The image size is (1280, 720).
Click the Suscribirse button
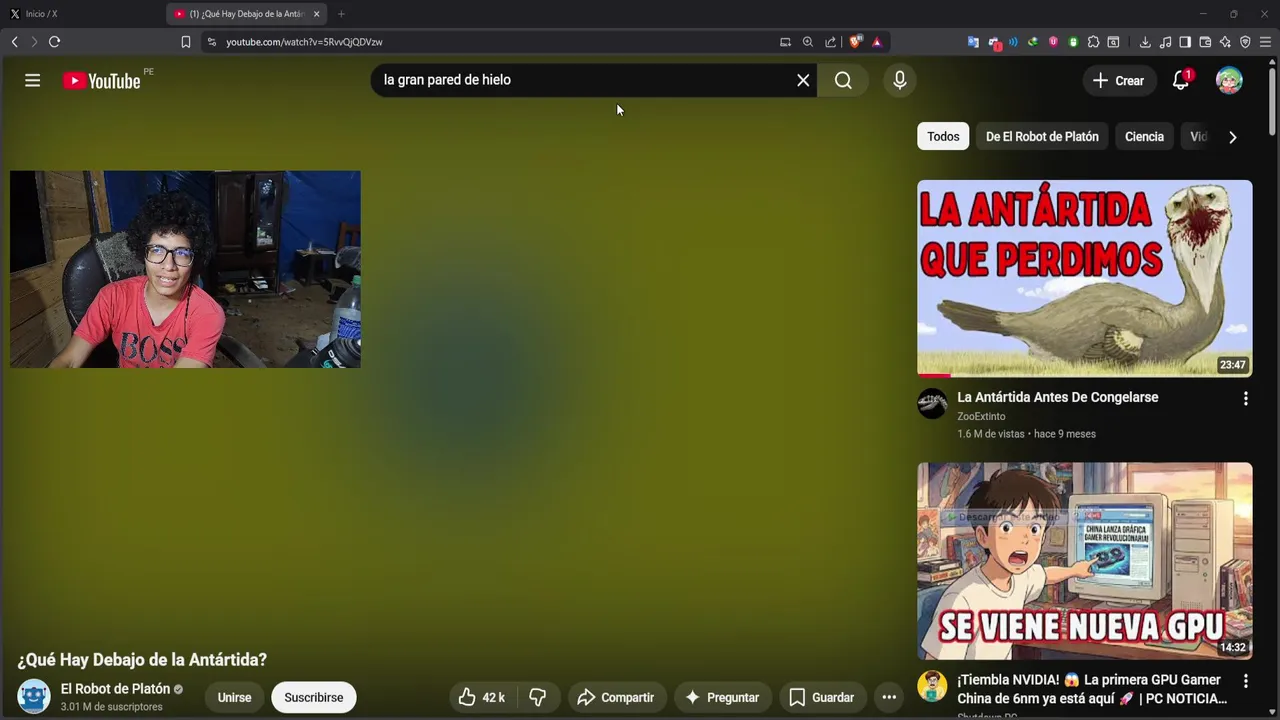pyautogui.click(x=313, y=697)
